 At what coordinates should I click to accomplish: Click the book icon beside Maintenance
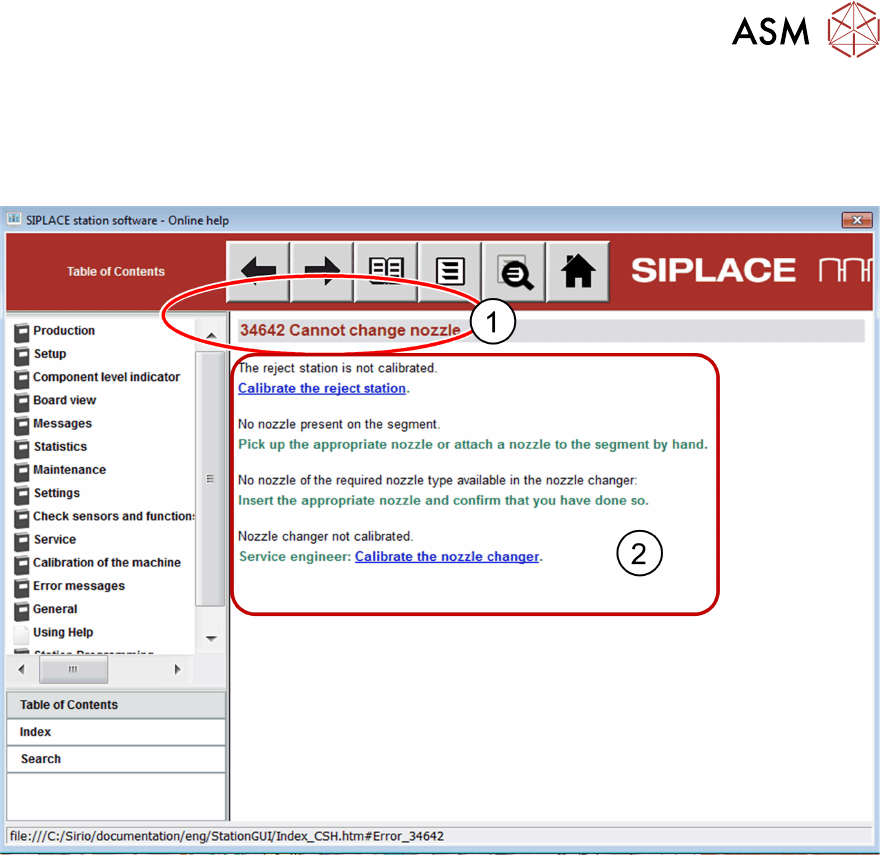(x=21, y=471)
